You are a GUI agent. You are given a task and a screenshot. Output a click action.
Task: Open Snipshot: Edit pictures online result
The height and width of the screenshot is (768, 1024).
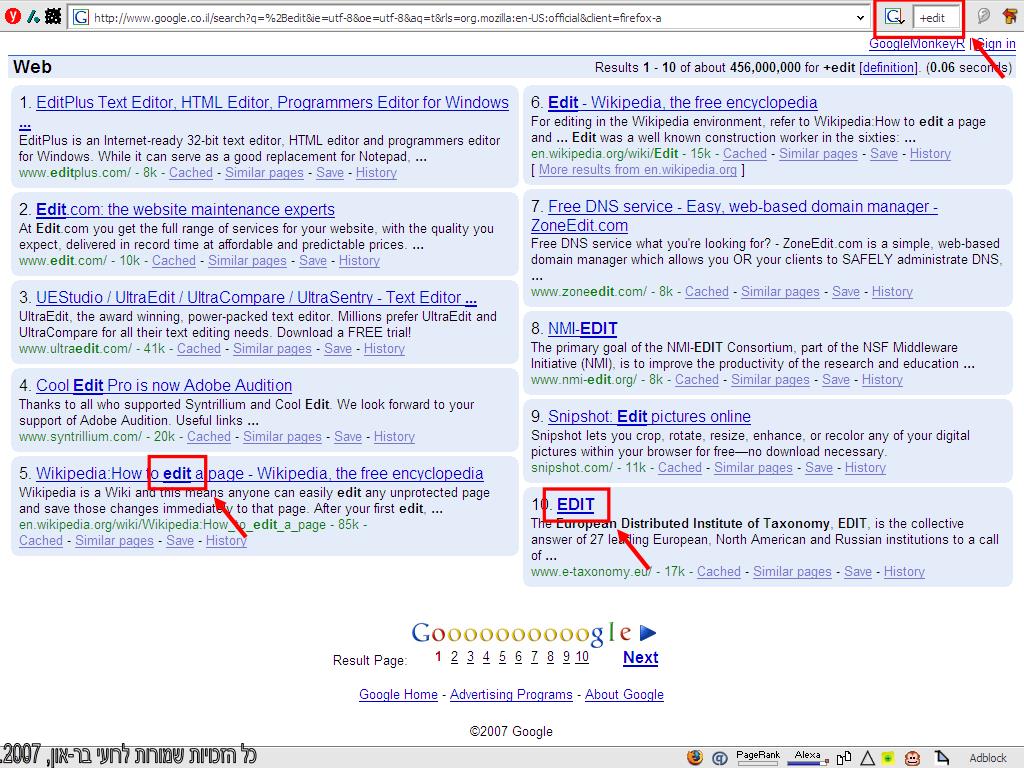click(x=649, y=417)
